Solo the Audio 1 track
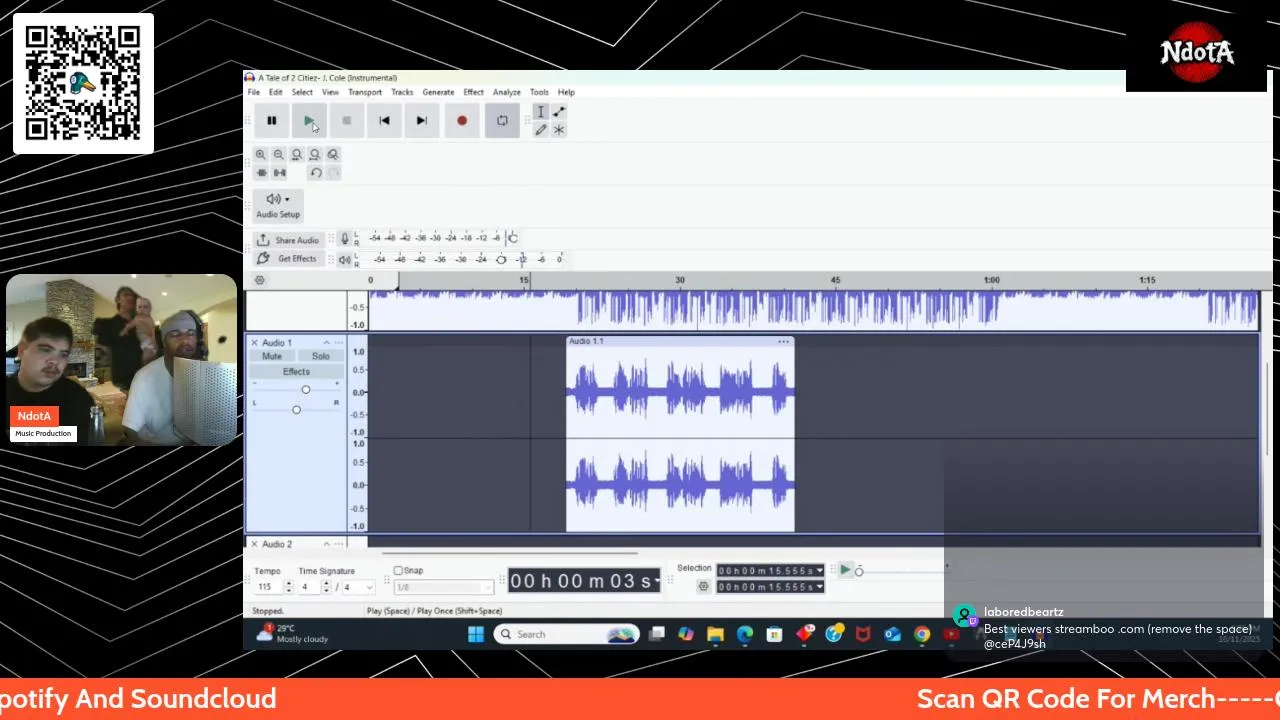 tap(321, 356)
